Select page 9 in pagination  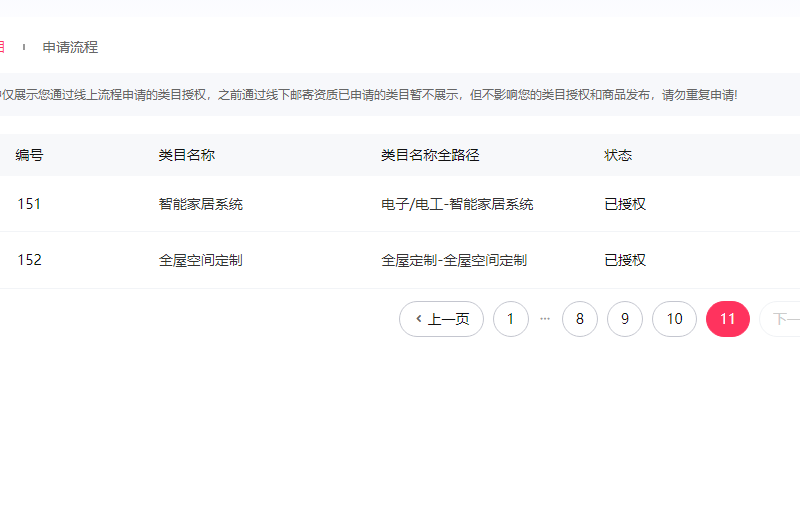coord(625,319)
